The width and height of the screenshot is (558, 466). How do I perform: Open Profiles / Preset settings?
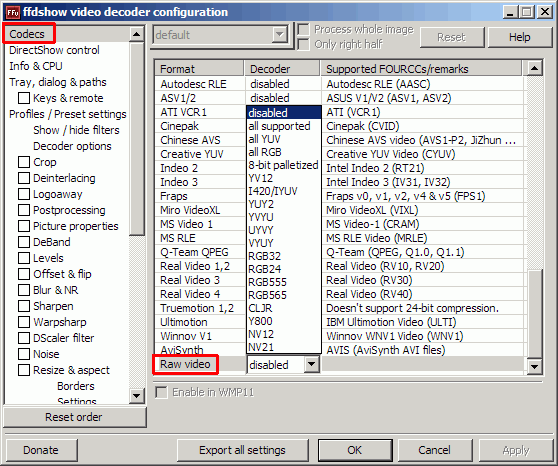coord(68,114)
